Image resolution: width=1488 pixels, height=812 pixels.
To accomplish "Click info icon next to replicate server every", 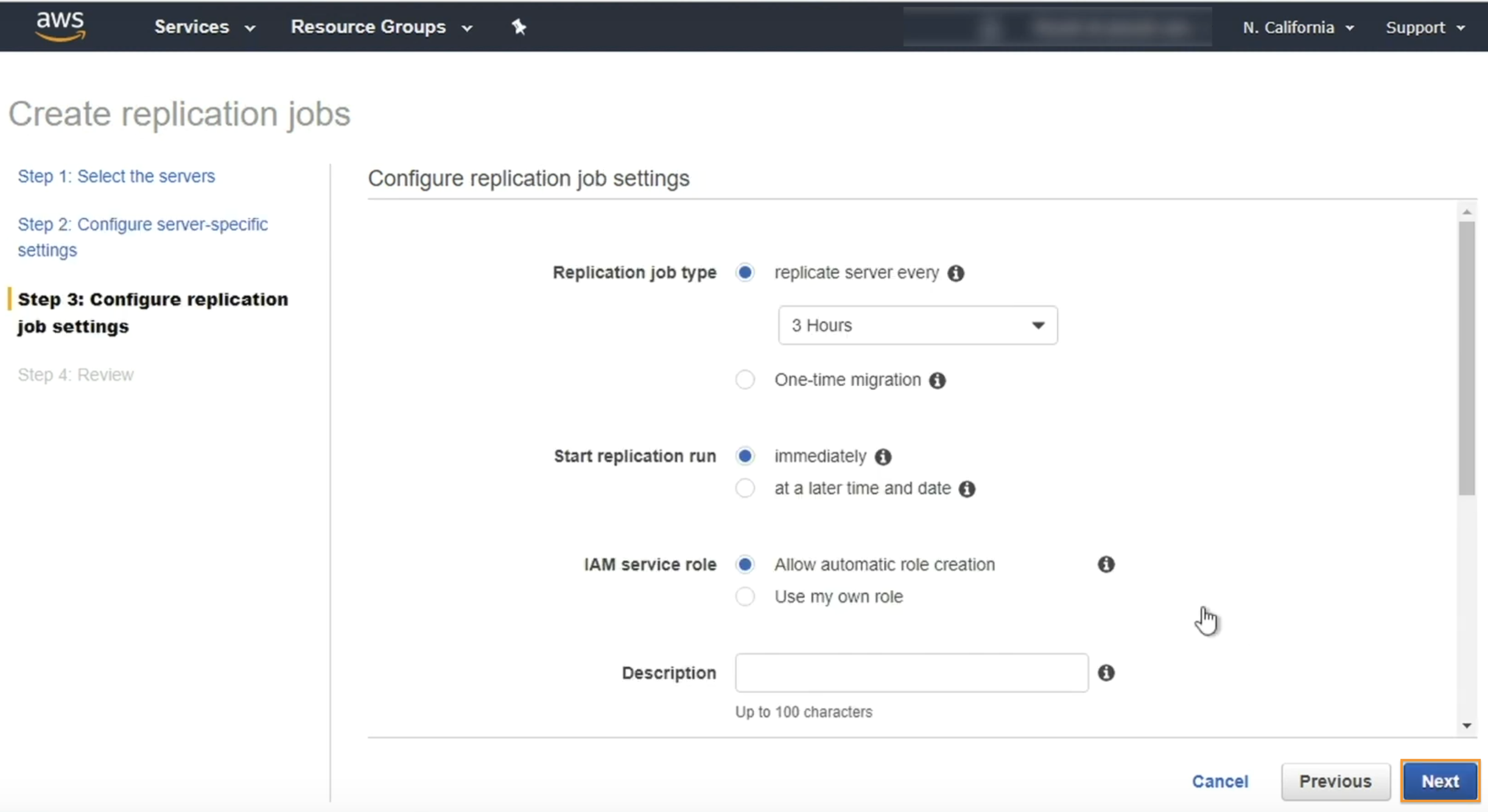I will tap(955, 273).
